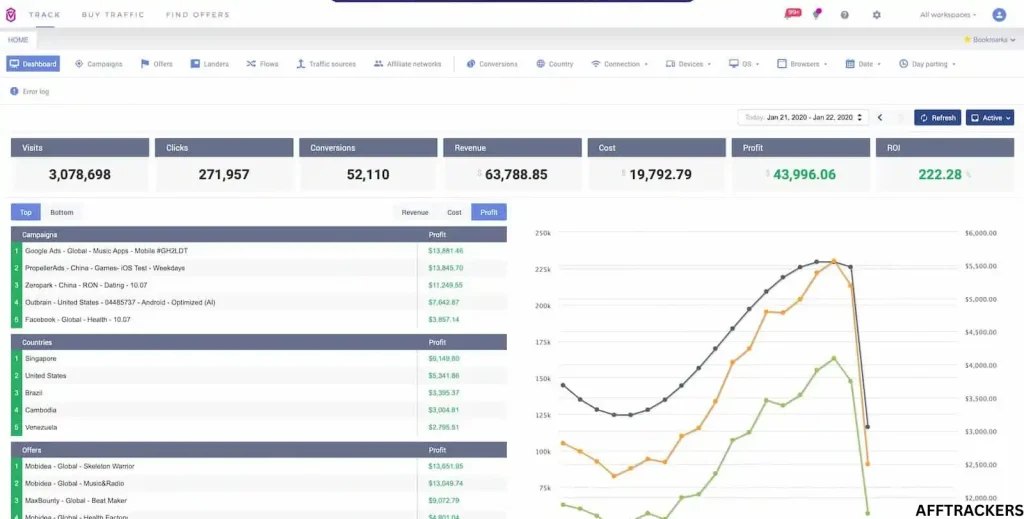Open the Country report
Image resolution: width=1024 pixels, height=519 pixels.
coord(554,64)
